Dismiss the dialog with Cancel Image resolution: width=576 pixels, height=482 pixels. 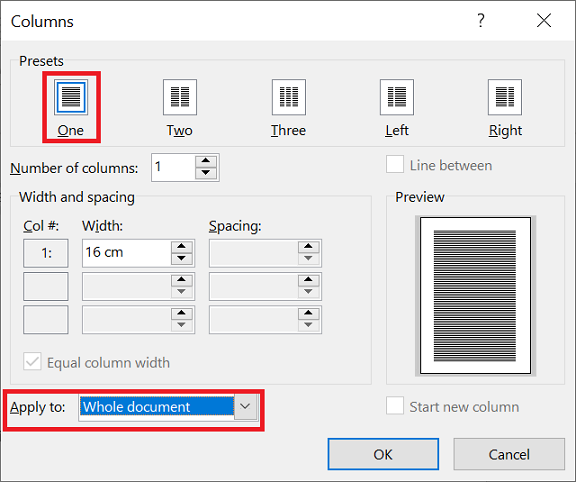coord(509,454)
